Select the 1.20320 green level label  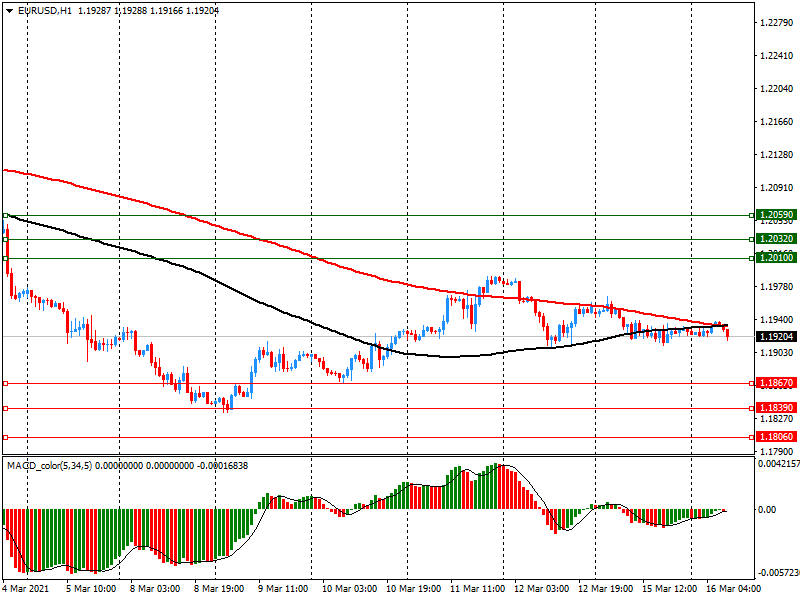[776, 239]
